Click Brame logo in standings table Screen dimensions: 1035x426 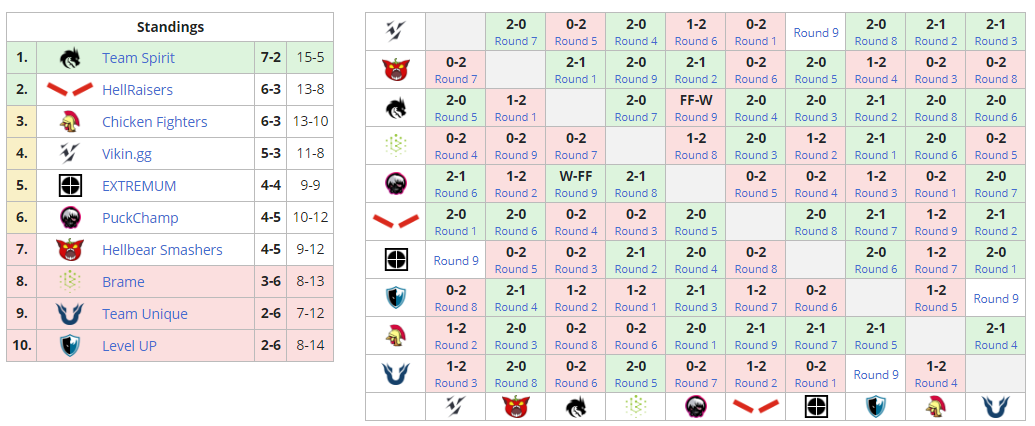click(x=69, y=282)
